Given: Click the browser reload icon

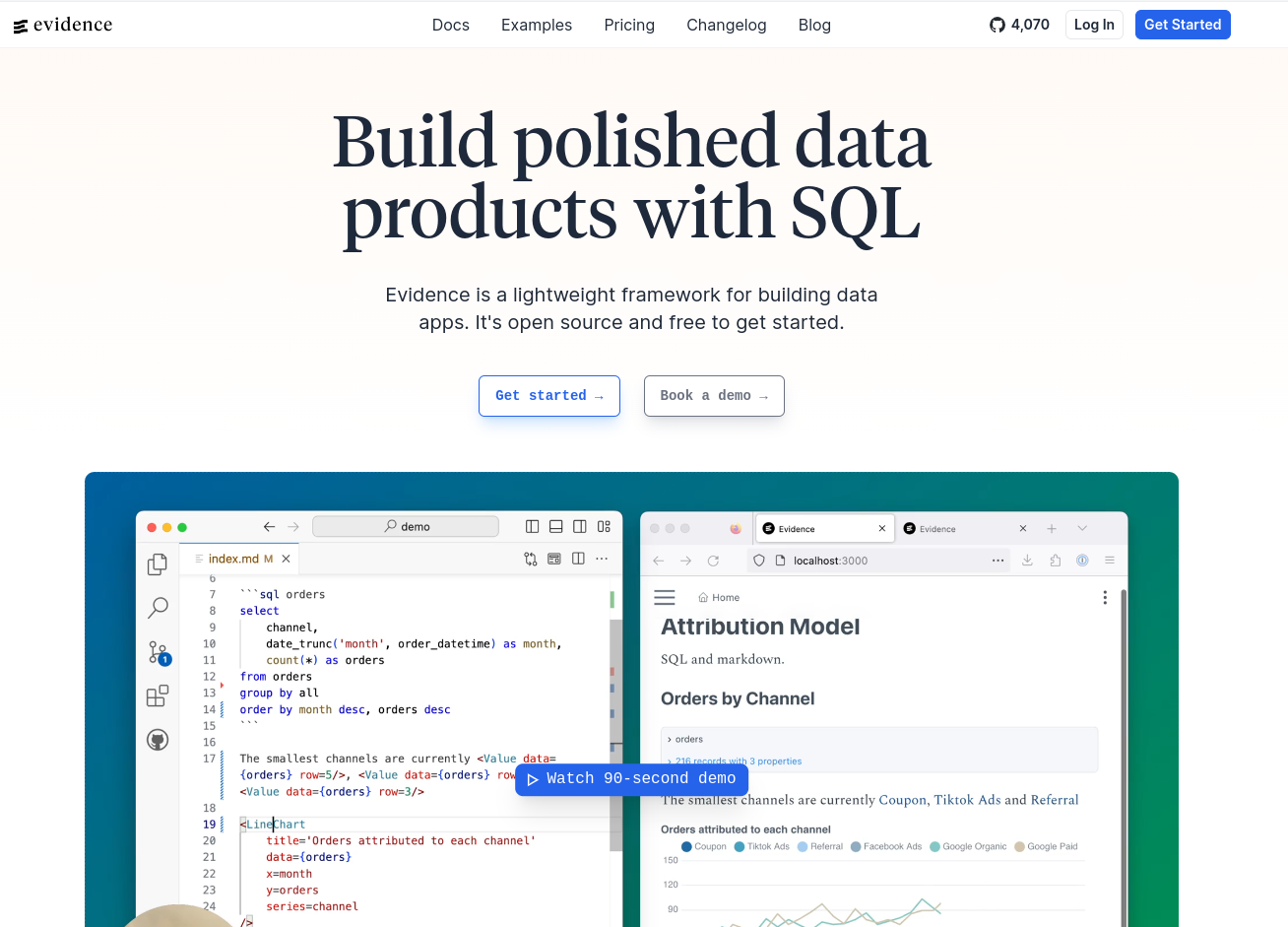Looking at the screenshot, I should pyautogui.click(x=713, y=561).
